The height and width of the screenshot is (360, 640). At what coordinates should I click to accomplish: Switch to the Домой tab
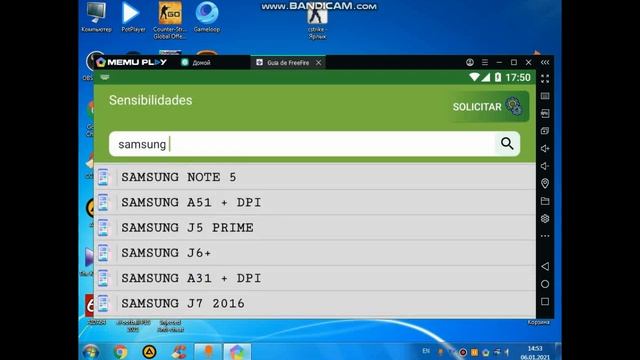(197, 62)
